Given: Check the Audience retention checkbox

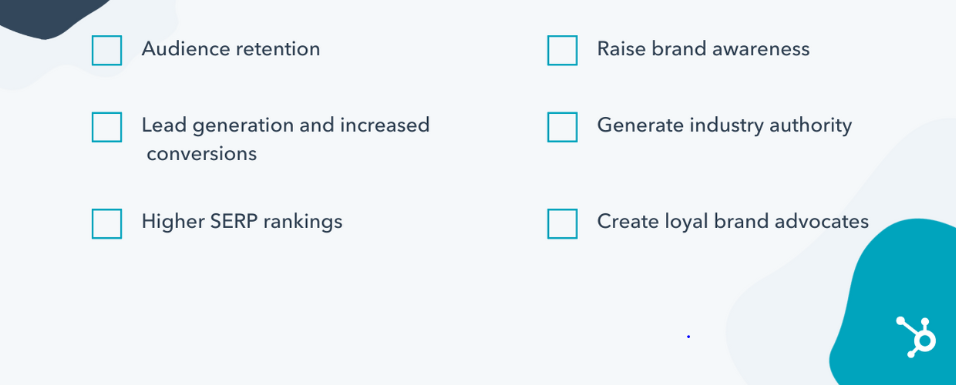Looking at the screenshot, I should pyautogui.click(x=107, y=50).
